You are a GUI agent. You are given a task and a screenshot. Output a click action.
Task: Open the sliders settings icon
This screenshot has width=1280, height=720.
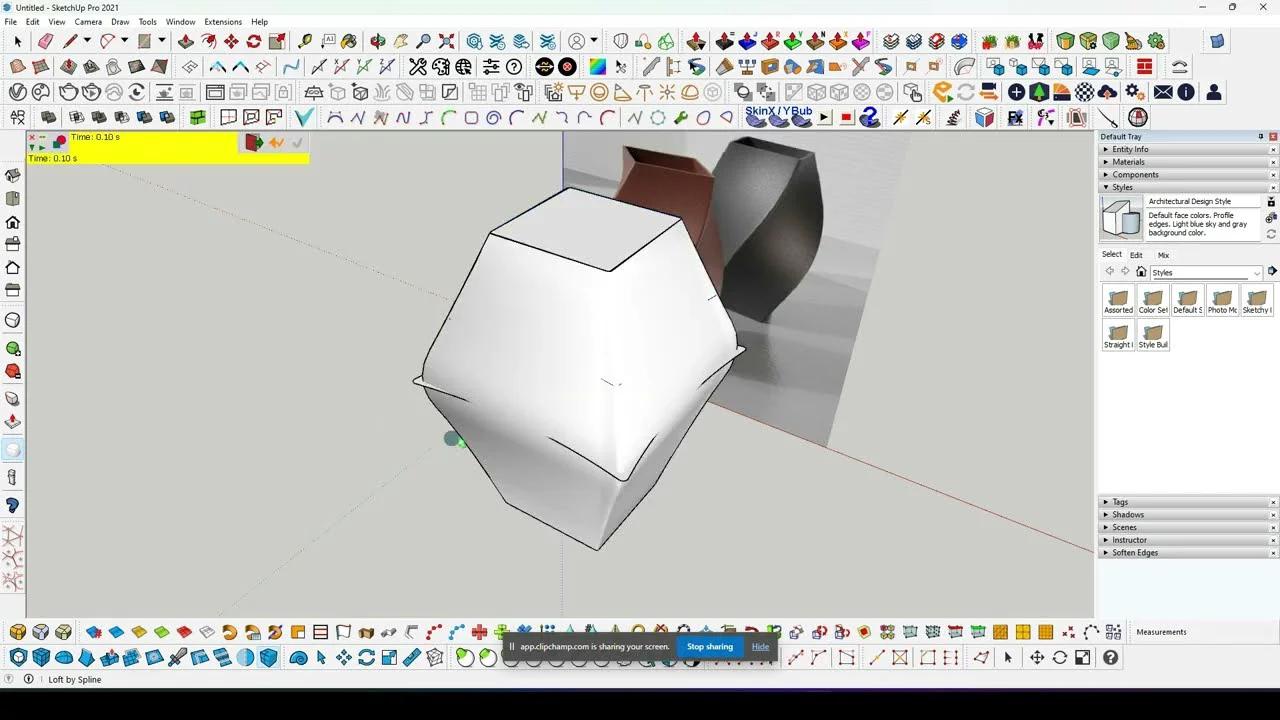(x=491, y=67)
